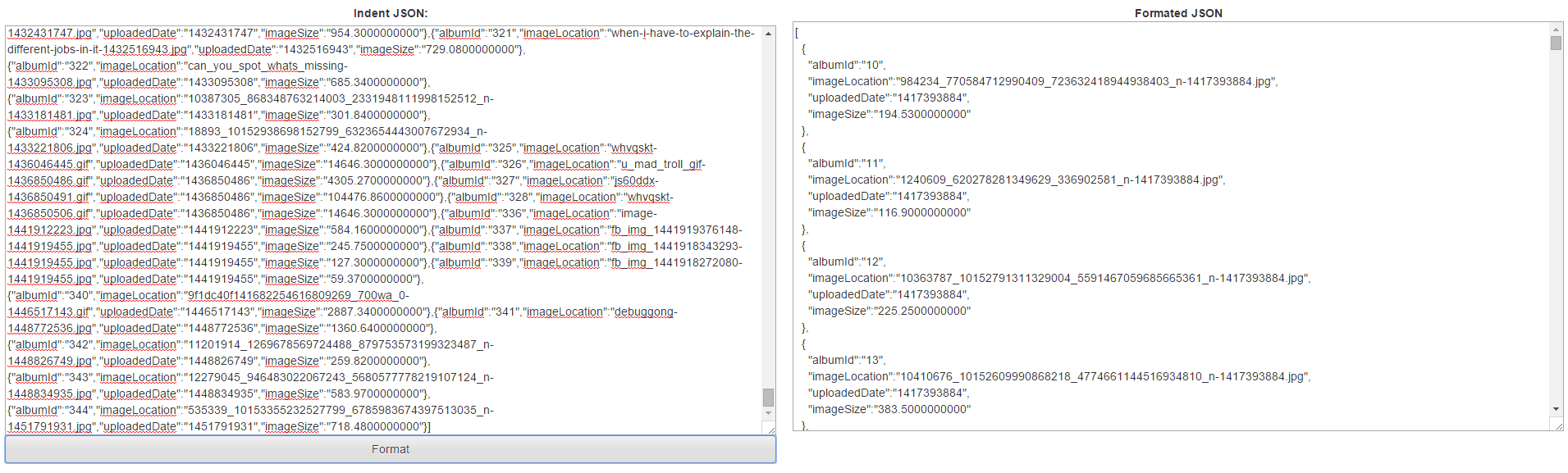
Task: Click "can_you_spot_whats_missing-" in the input
Action: coord(267,66)
